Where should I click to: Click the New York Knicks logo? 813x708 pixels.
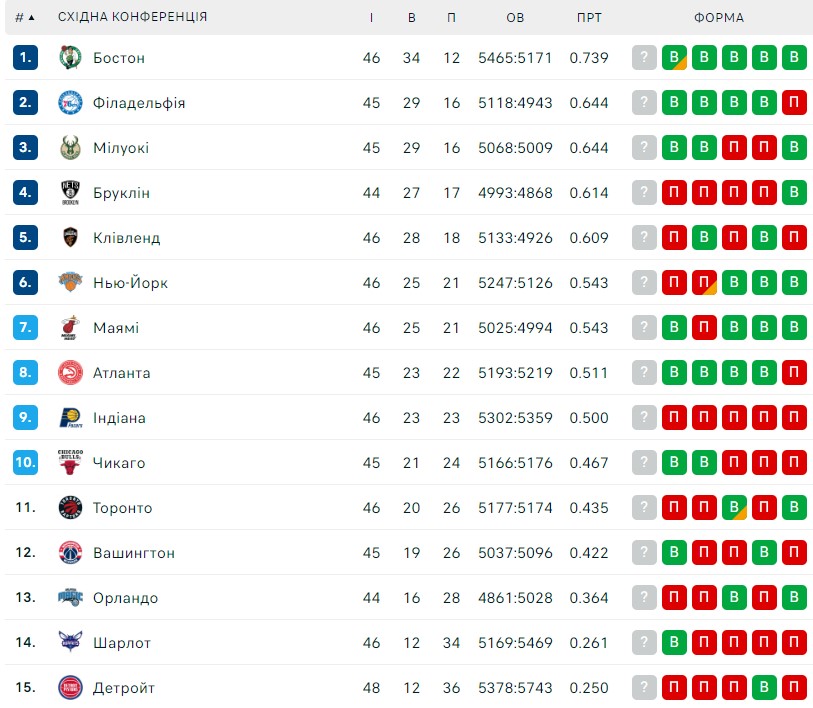[x=70, y=283]
